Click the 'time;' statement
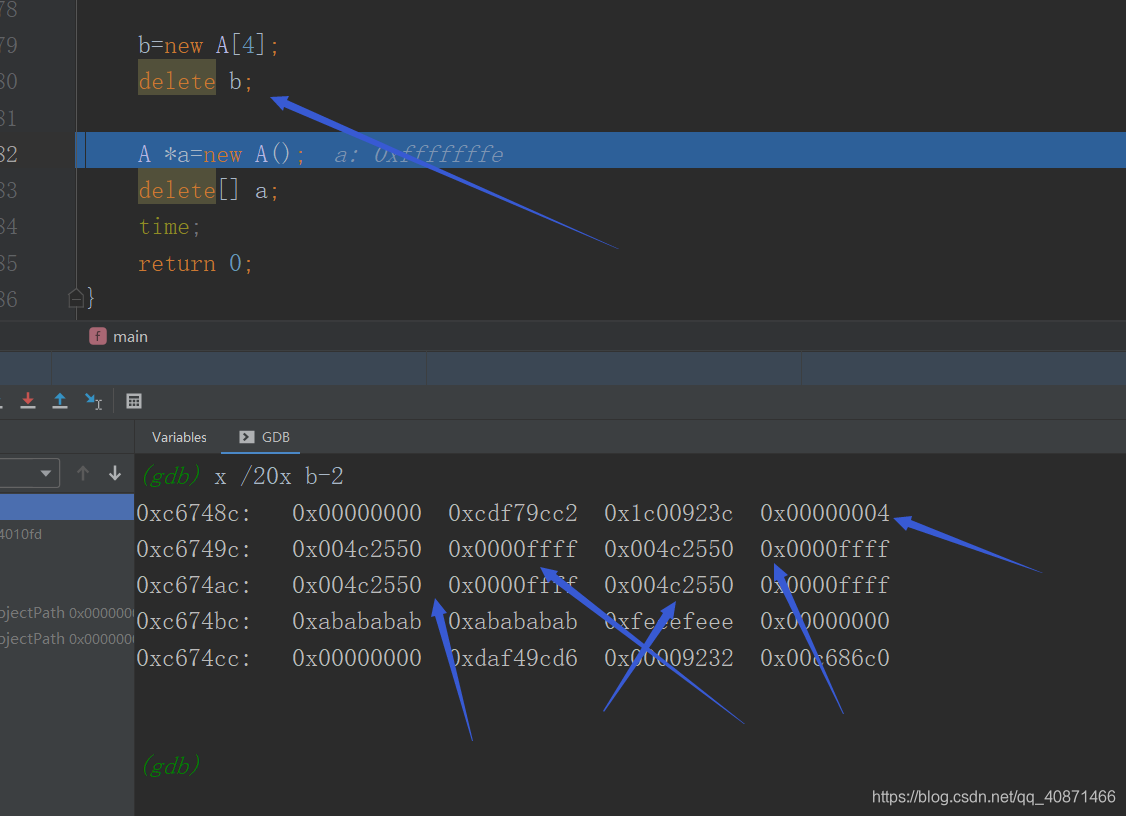The height and width of the screenshot is (816, 1126). (x=169, y=227)
